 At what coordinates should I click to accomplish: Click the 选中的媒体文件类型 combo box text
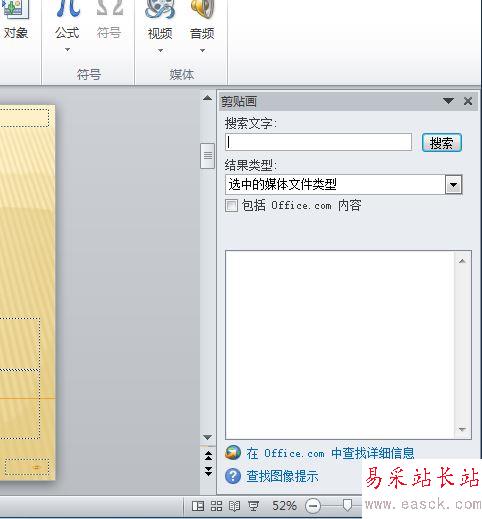click(282, 184)
